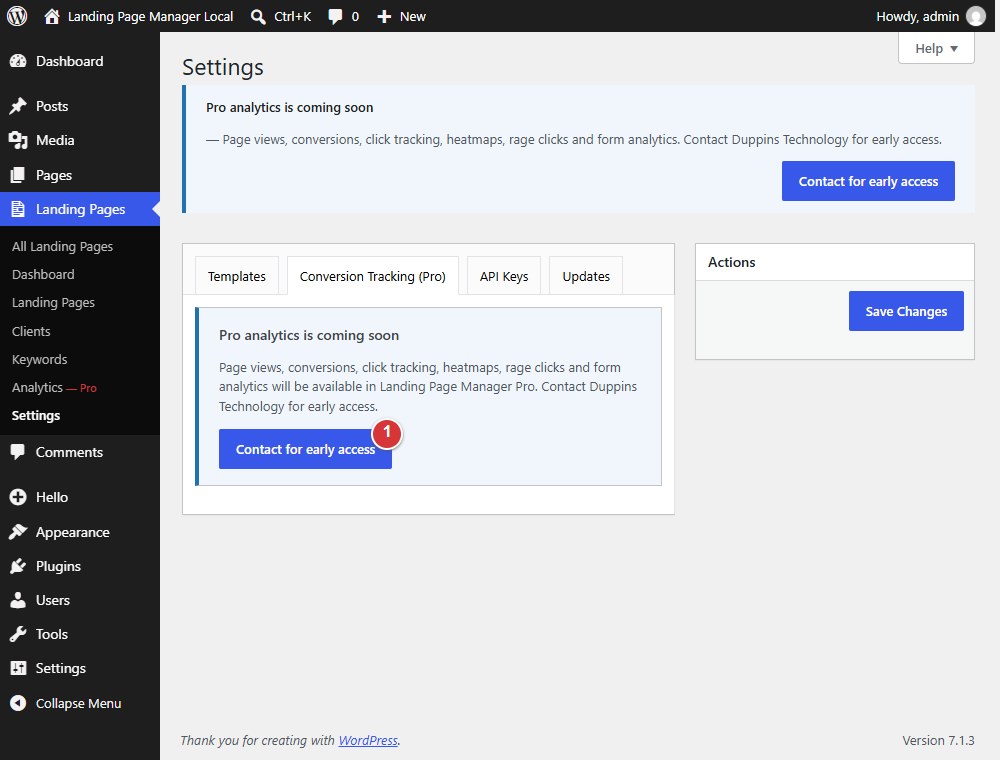
Task: Click the WordPress logo icon
Action: coord(17,16)
